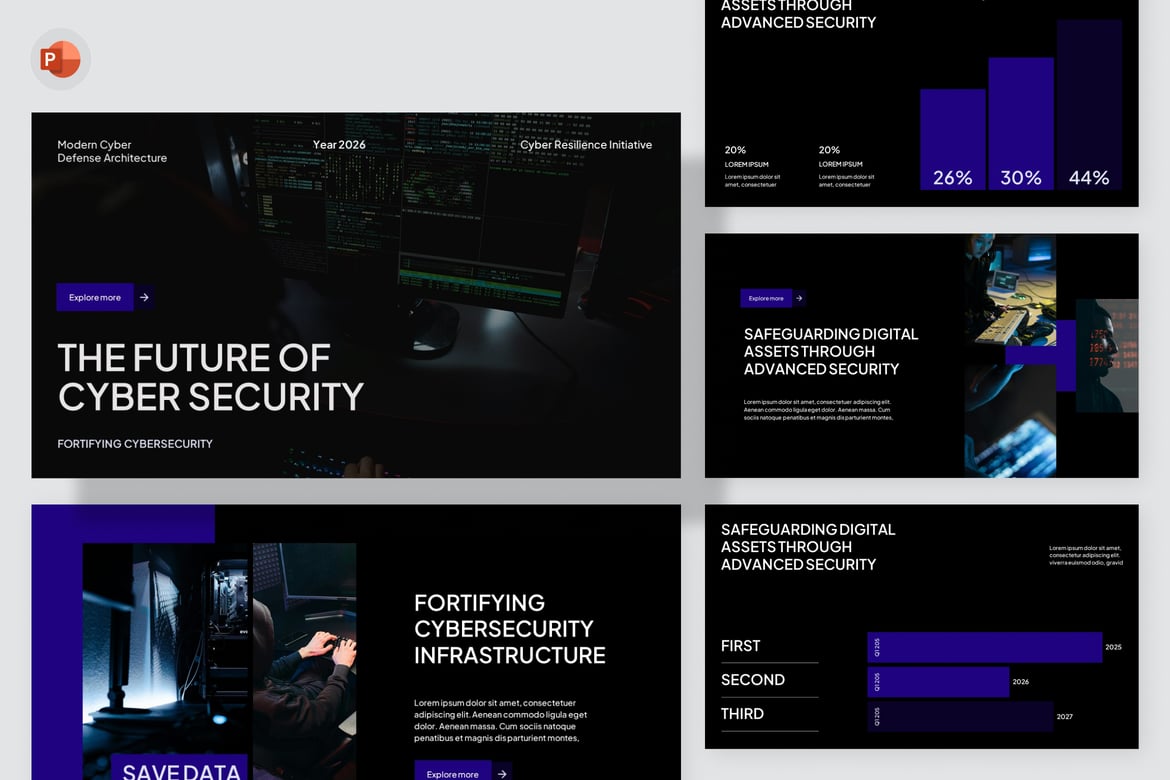Select the hacker typing on keyboard photo
The height and width of the screenshot is (780, 1170).
[x=304, y=661]
